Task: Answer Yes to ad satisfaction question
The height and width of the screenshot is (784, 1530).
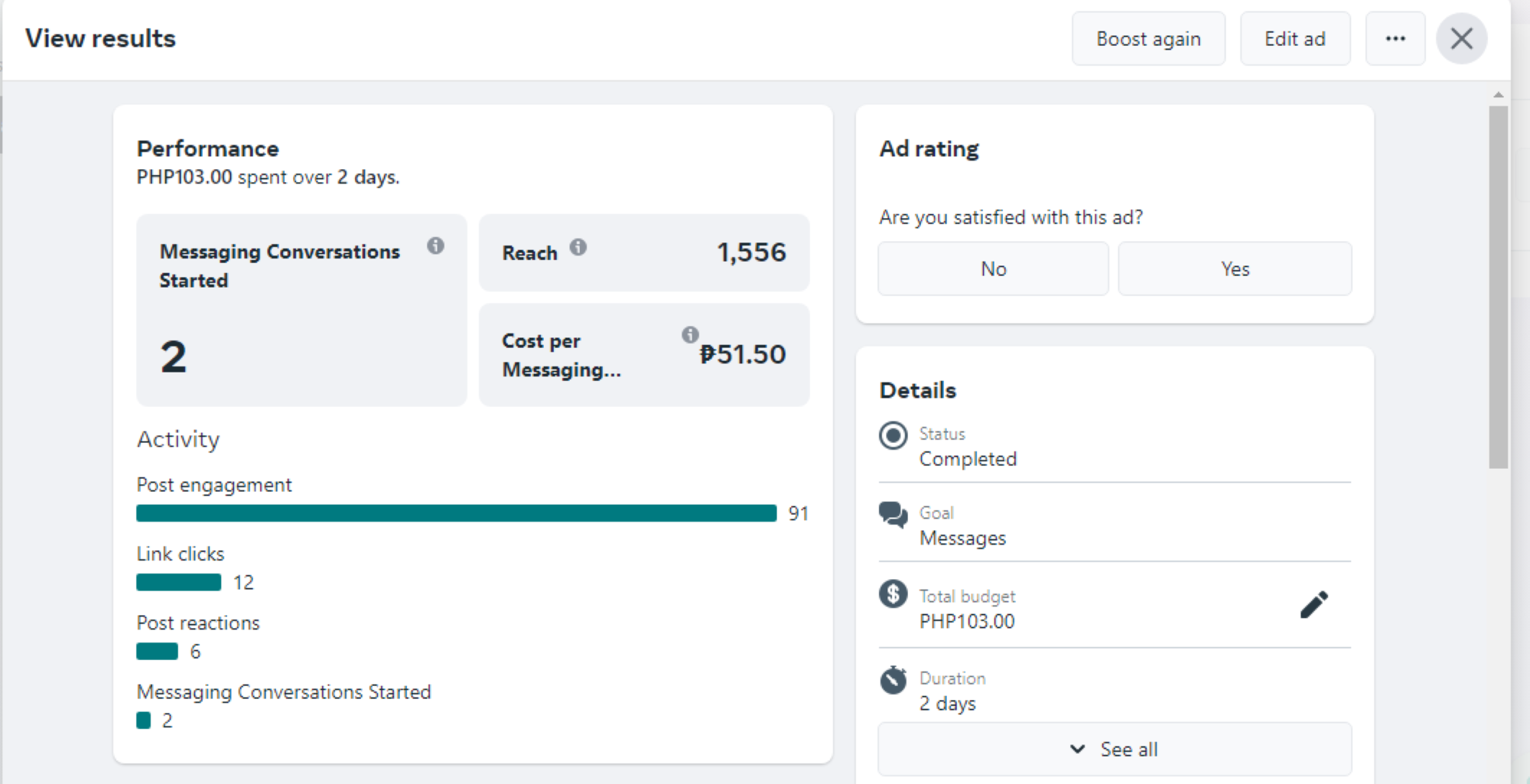Action: tap(1235, 269)
